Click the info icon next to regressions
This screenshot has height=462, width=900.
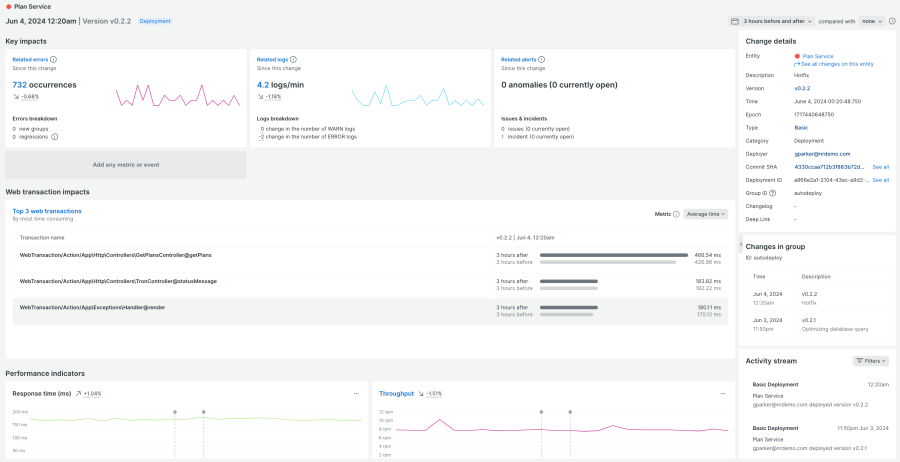point(53,136)
